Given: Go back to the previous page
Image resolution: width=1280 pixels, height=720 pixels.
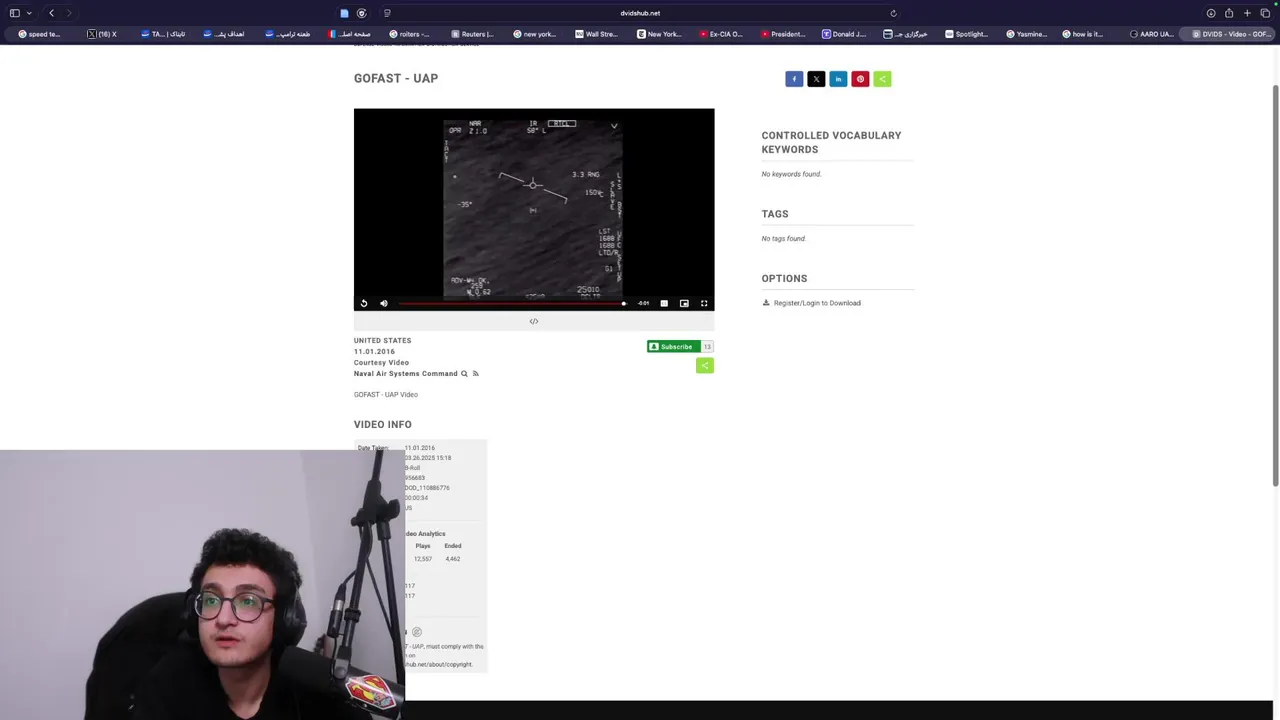Looking at the screenshot, I should click(52, 13).
